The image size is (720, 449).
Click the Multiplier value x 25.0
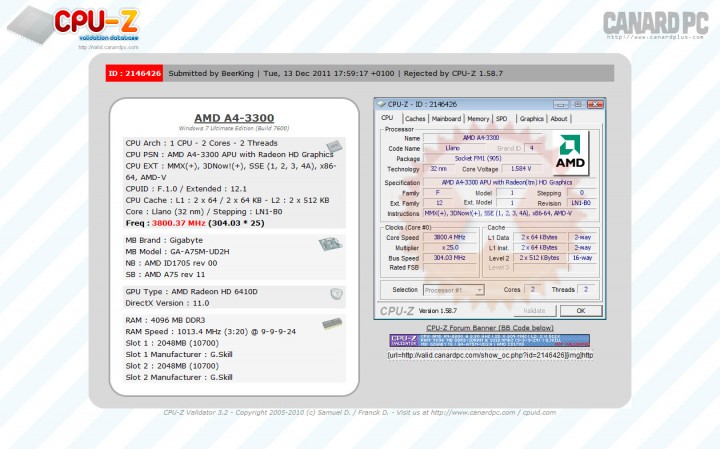[450, 247]
